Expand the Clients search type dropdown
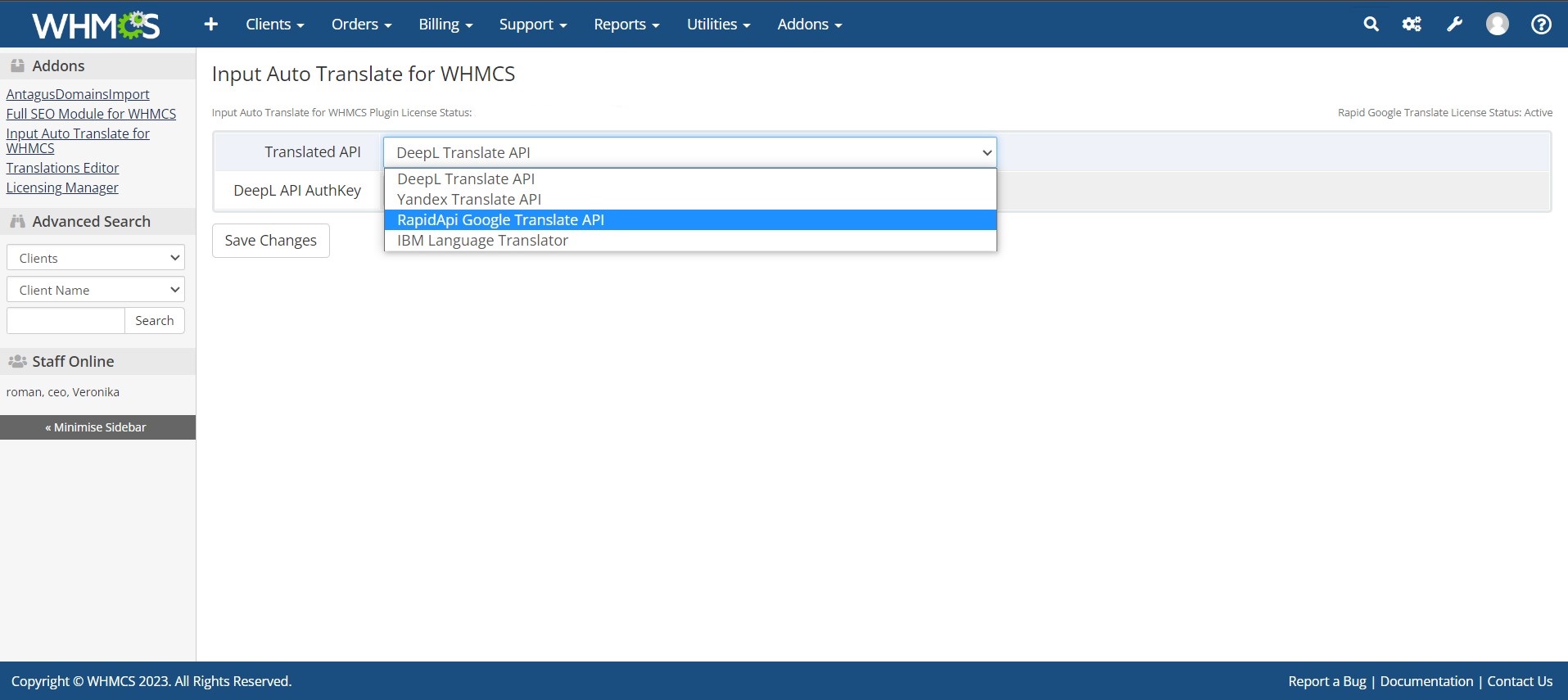Viewport: 1568px width, 700px height. [96, 258]
